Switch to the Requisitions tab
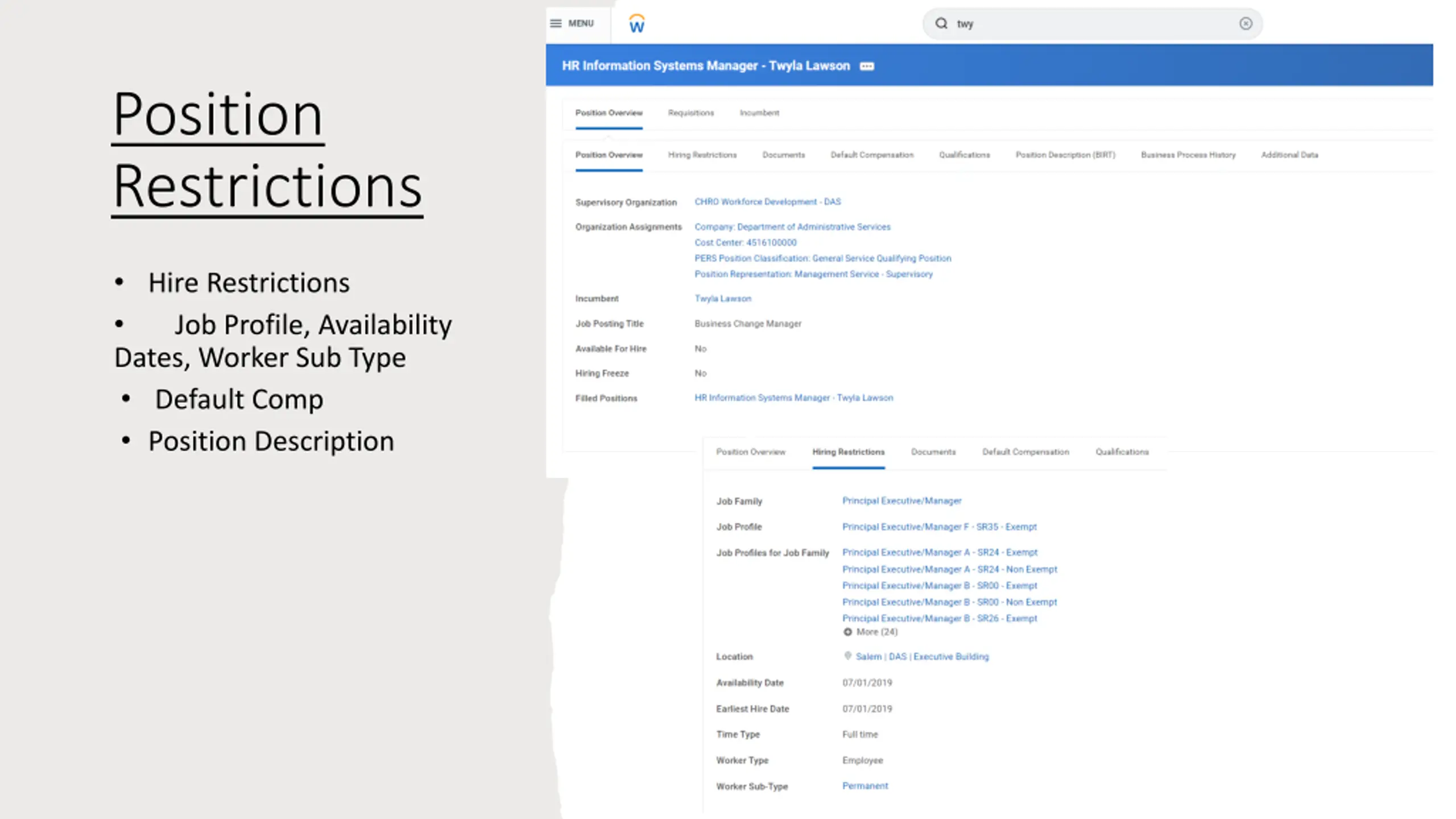The image size is (1456, 819). (690, 113)
